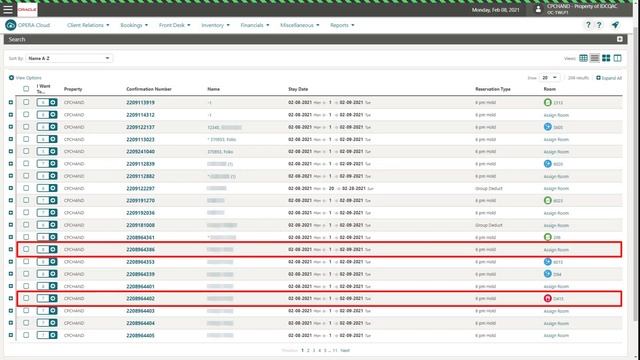The width and height of the screenshot is (640, 360).
Task: Tick checkbox for reservation 2209113919
Action: [26, 102]
